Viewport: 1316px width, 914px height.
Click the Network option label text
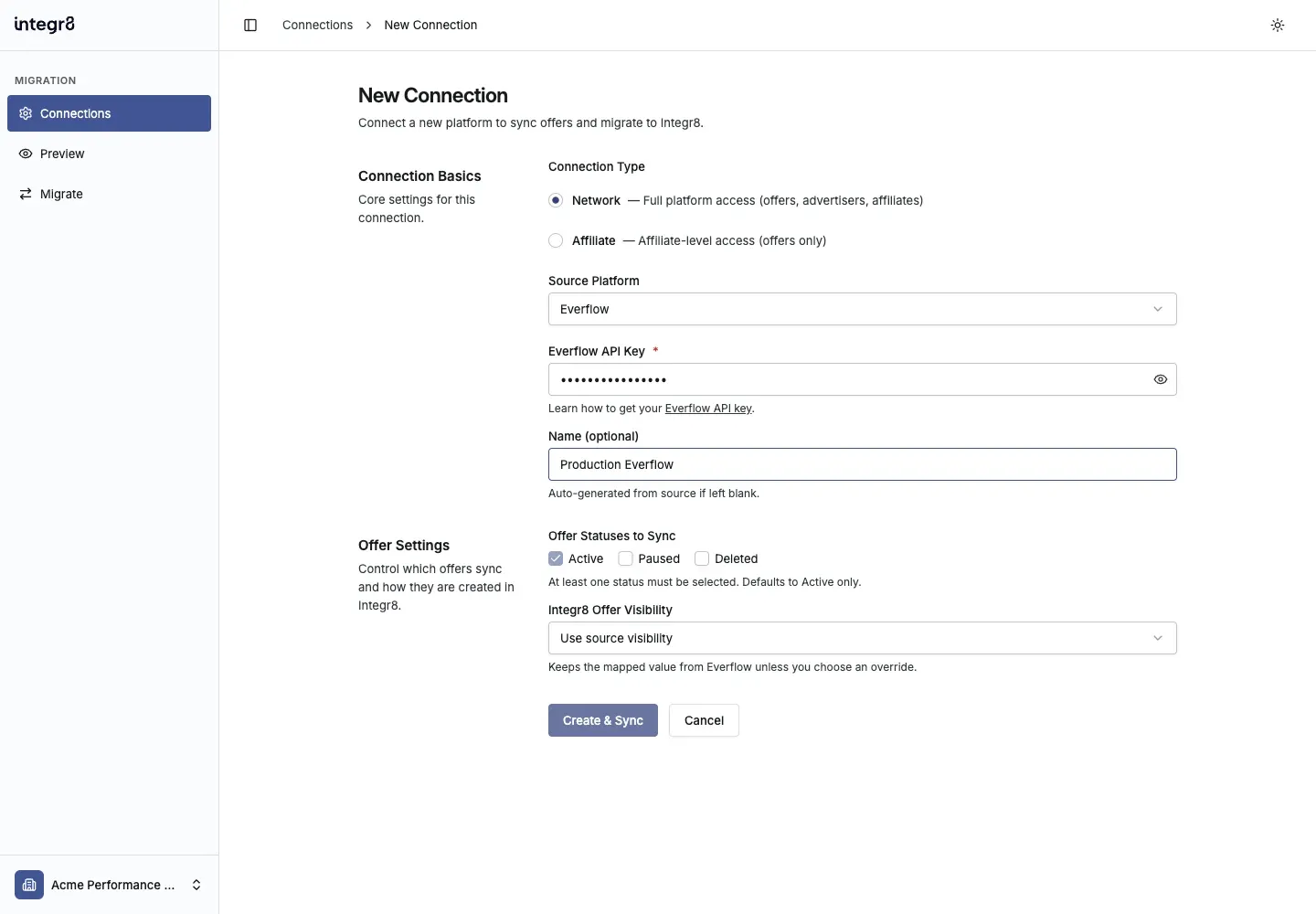(596, 200)
